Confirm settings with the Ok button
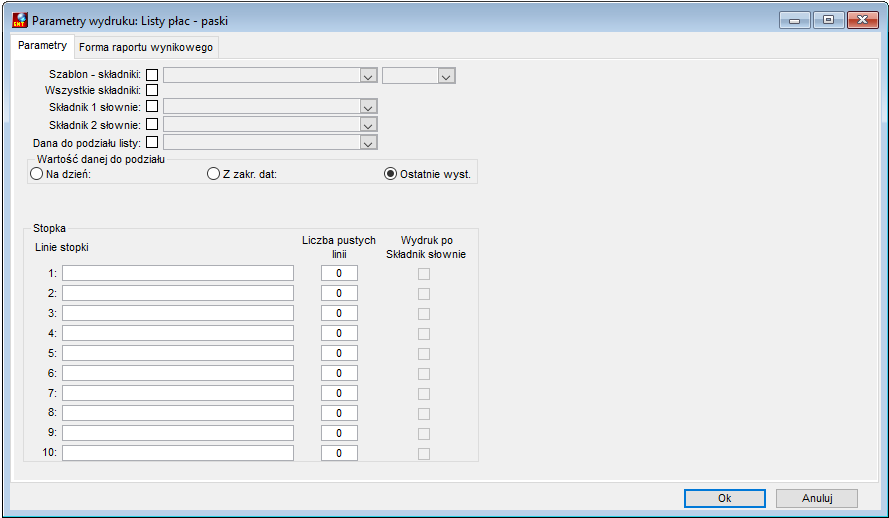This screenshot has height=518, width=889. [x=725, y=498]
